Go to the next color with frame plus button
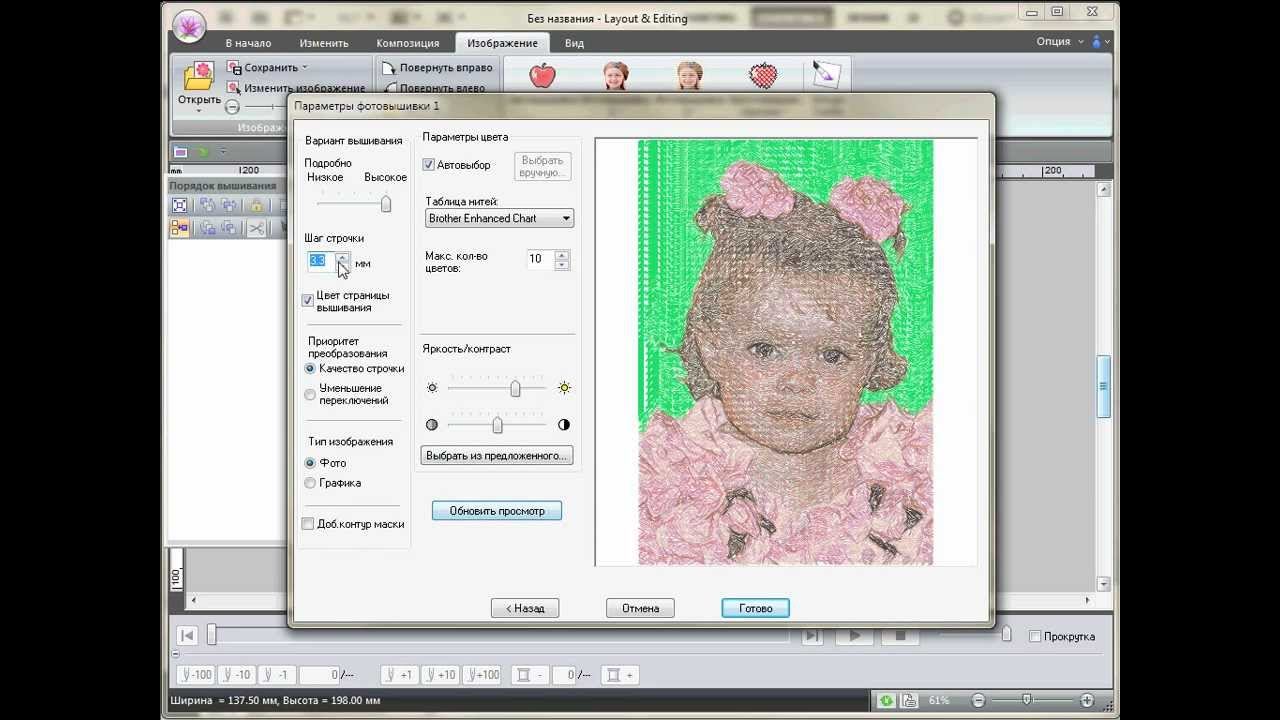The width and height of the screenshot is (1280, 720). pyautogui.click(x=620, y=675)
